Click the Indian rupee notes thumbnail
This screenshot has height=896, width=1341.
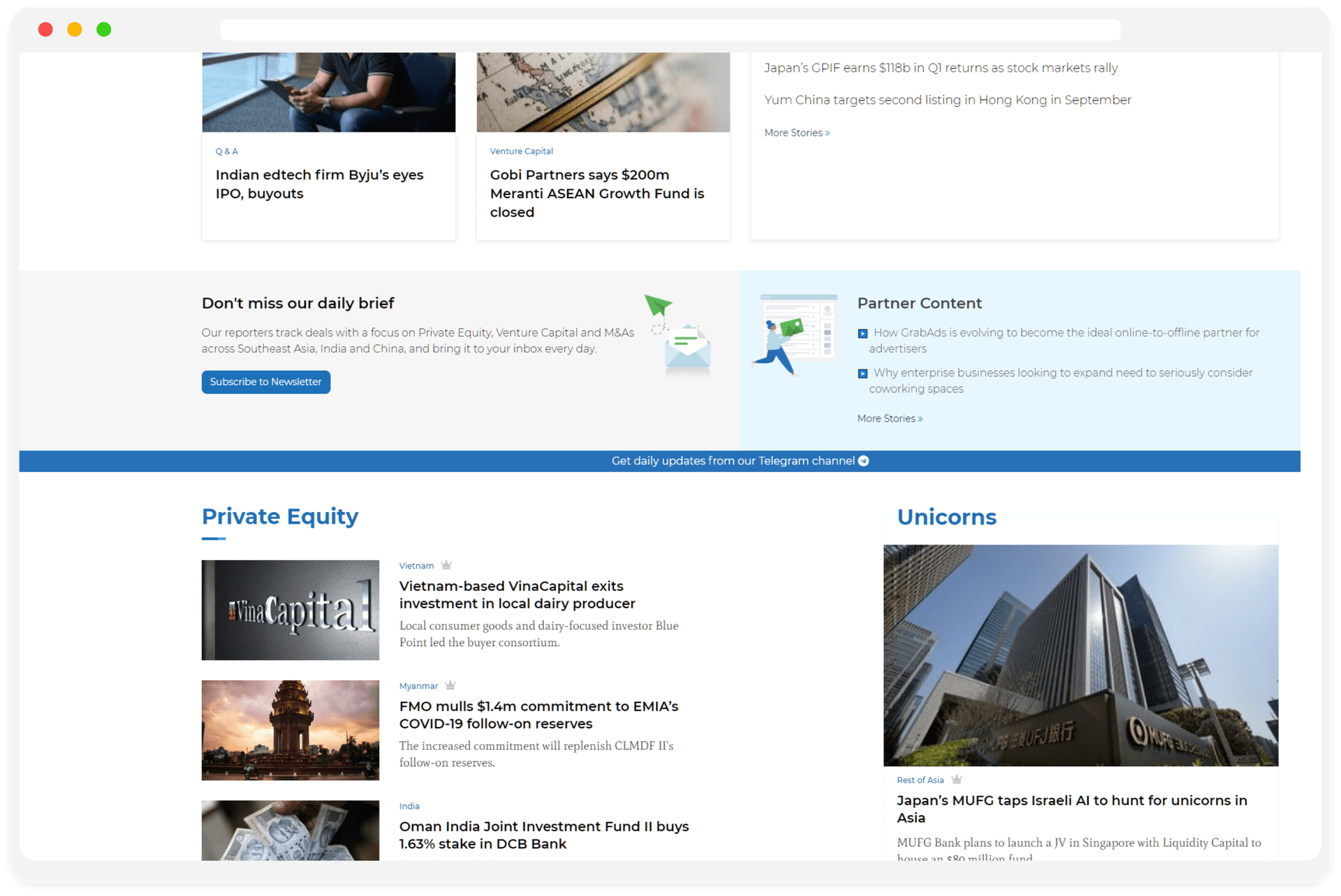pyautogui.click(x=291, y=830)
